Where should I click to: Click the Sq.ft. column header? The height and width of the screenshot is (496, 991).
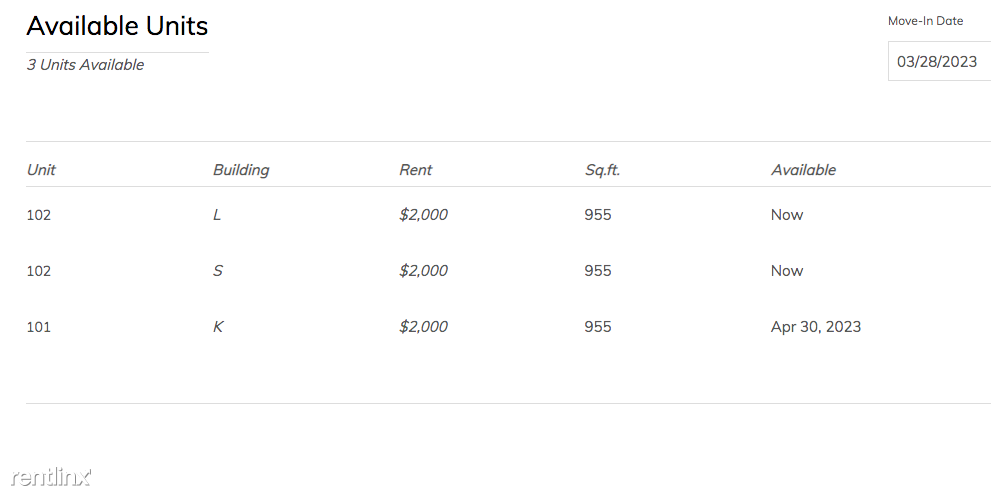pos(602,170)
